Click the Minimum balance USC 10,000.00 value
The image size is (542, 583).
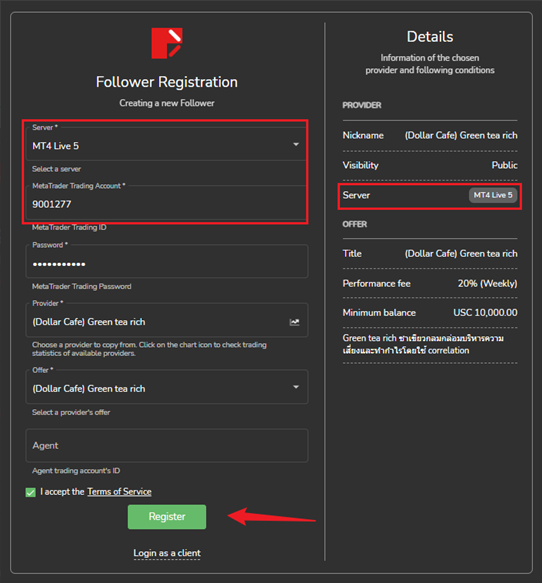[485, 313]
